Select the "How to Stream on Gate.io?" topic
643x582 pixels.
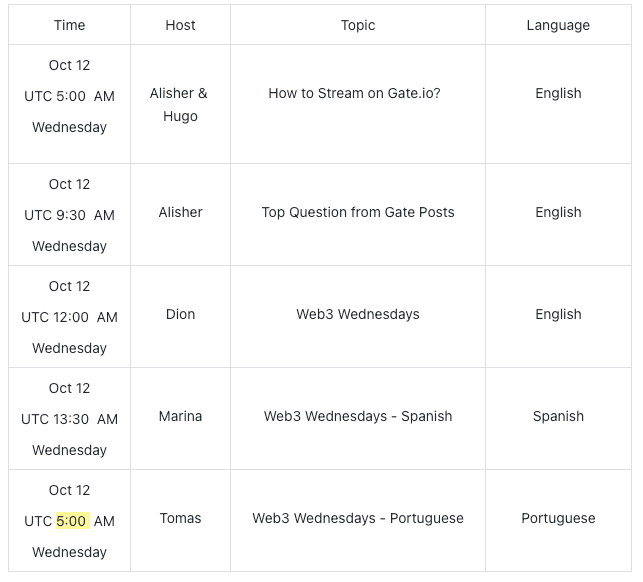point(354,93)
